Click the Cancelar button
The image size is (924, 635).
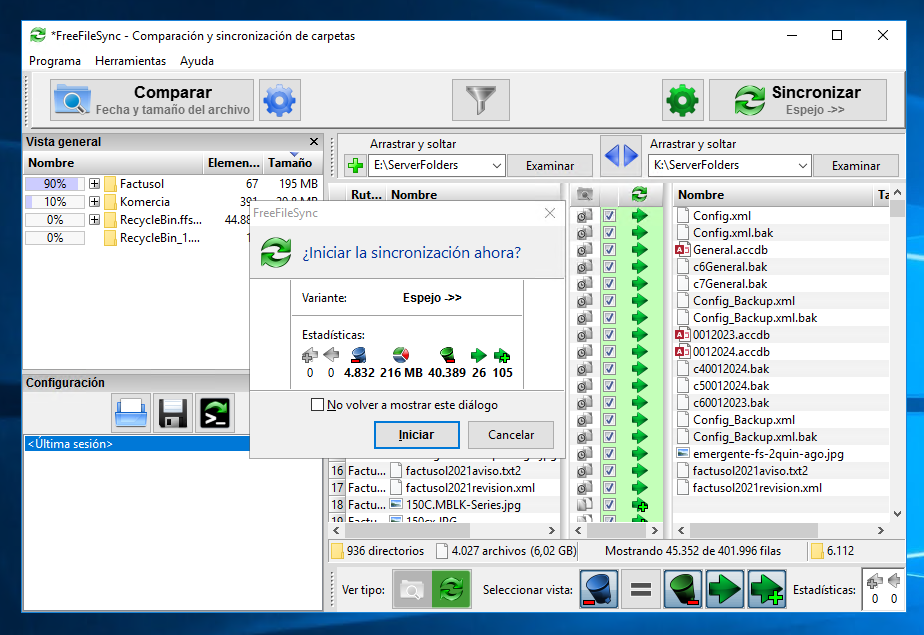click(x=511, y=435)
